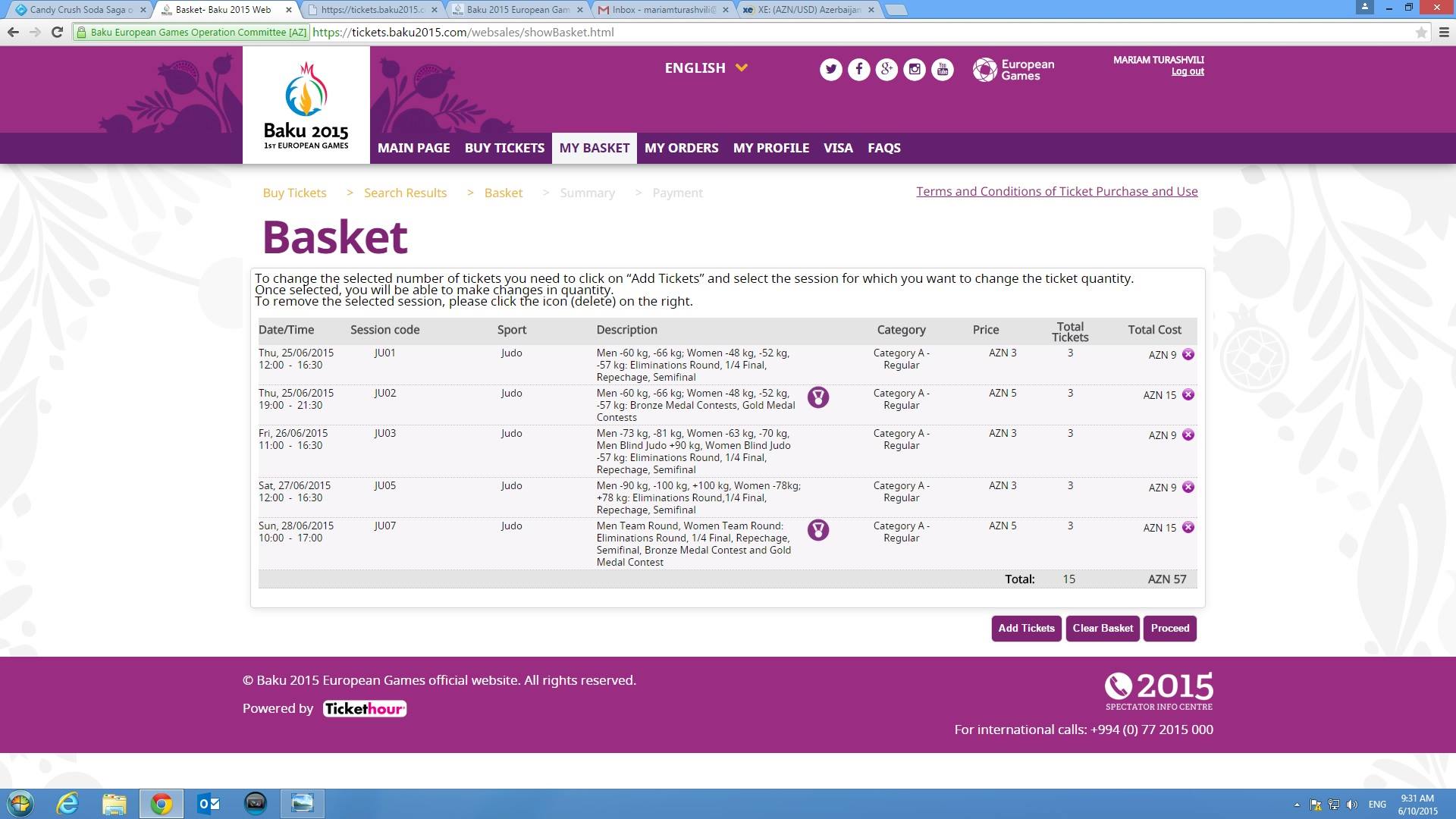The image size is (1456, 819).
Task: Expand the ENGLISH language dropdown
Action: (x=706, y=68)
